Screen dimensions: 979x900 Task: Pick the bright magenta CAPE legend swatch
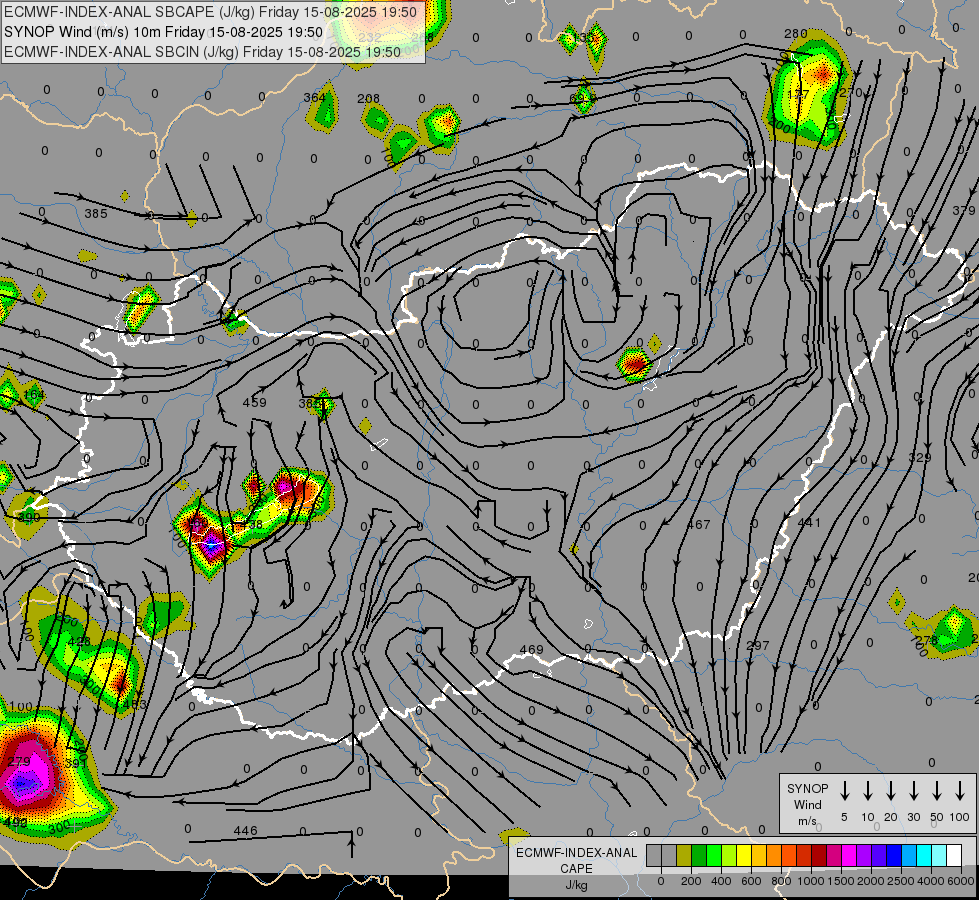pyautogui.click(x=849, y=855)
